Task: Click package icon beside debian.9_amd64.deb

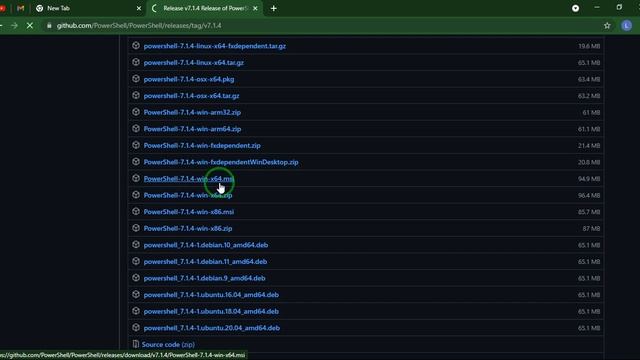Action: click(x=136, y=278)
